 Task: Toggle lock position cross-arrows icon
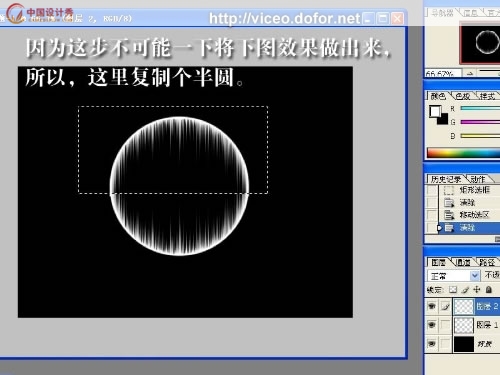point(477,290)
